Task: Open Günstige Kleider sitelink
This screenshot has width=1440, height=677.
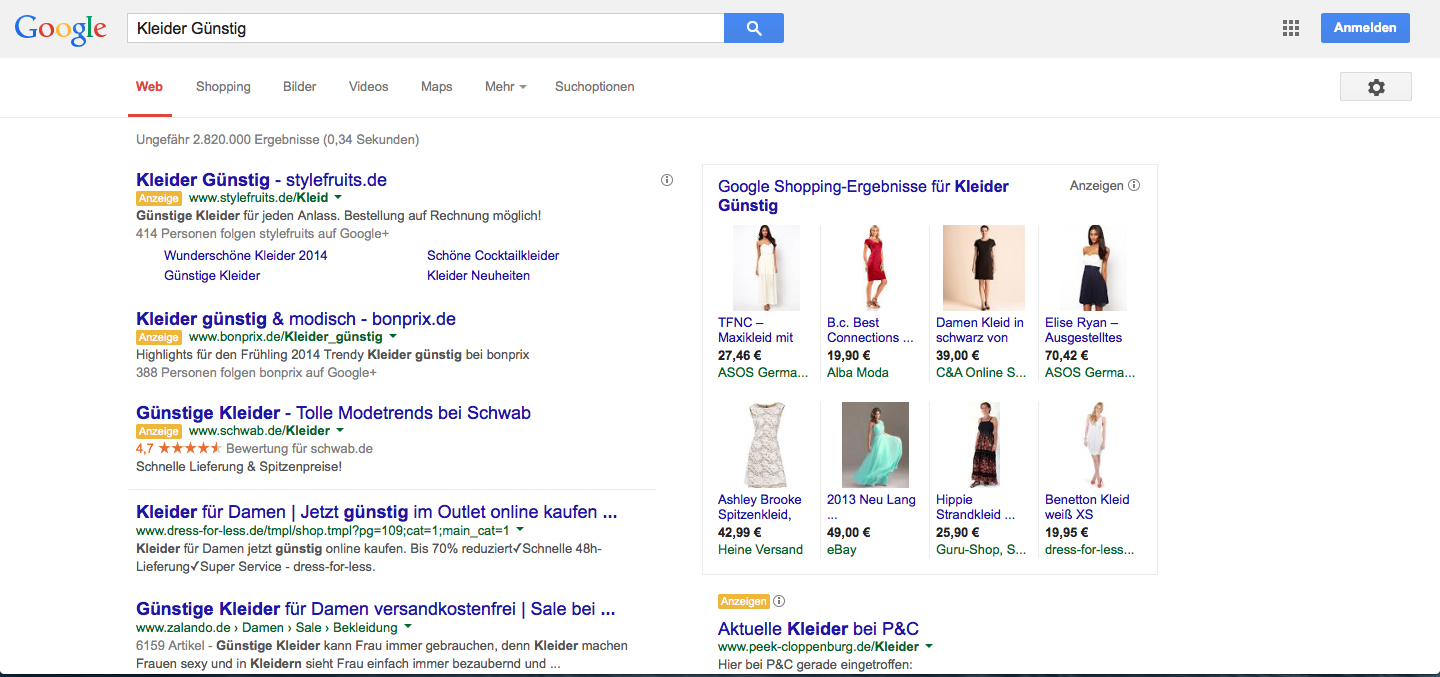Action: pyautogui.click(x=212, y=275)
